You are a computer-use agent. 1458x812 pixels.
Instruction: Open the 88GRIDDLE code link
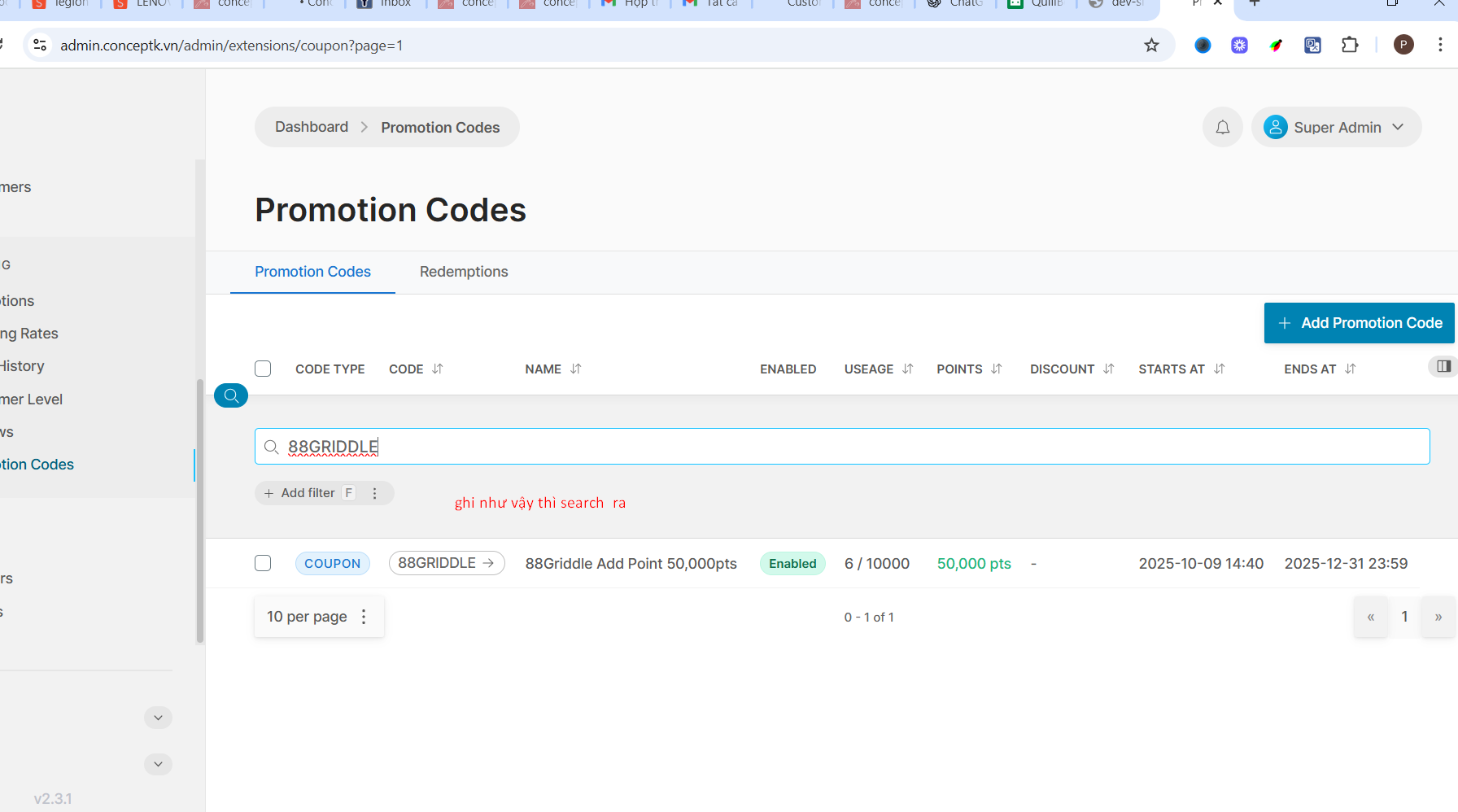coord(446,563)
